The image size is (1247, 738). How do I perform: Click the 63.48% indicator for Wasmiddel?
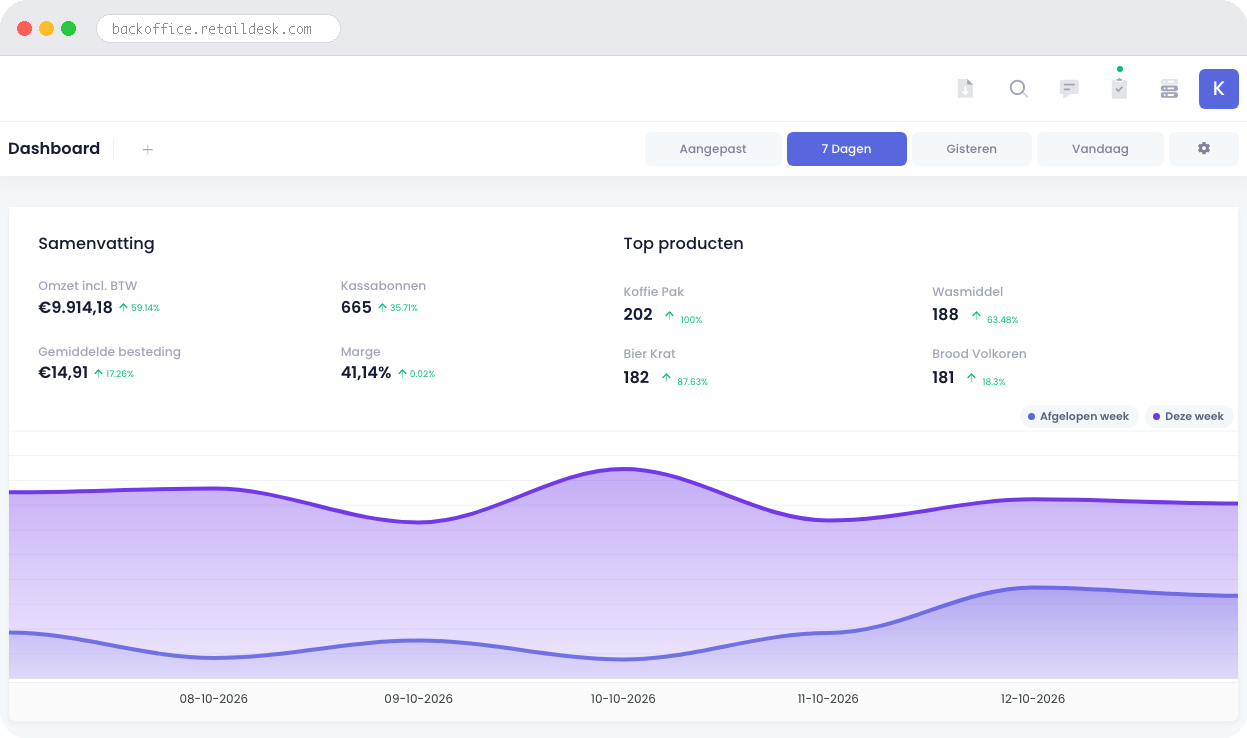click(x=994, y=318)
